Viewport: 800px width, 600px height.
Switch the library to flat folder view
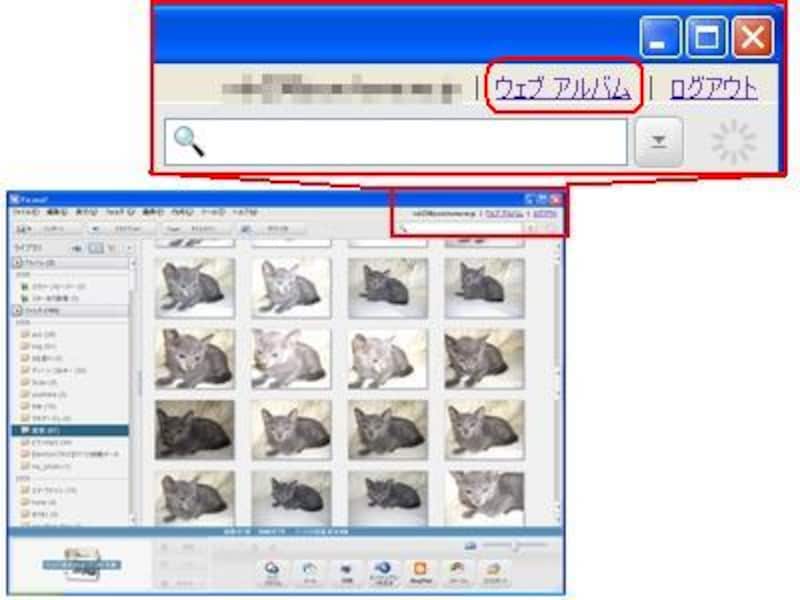(x=95, y=247)
